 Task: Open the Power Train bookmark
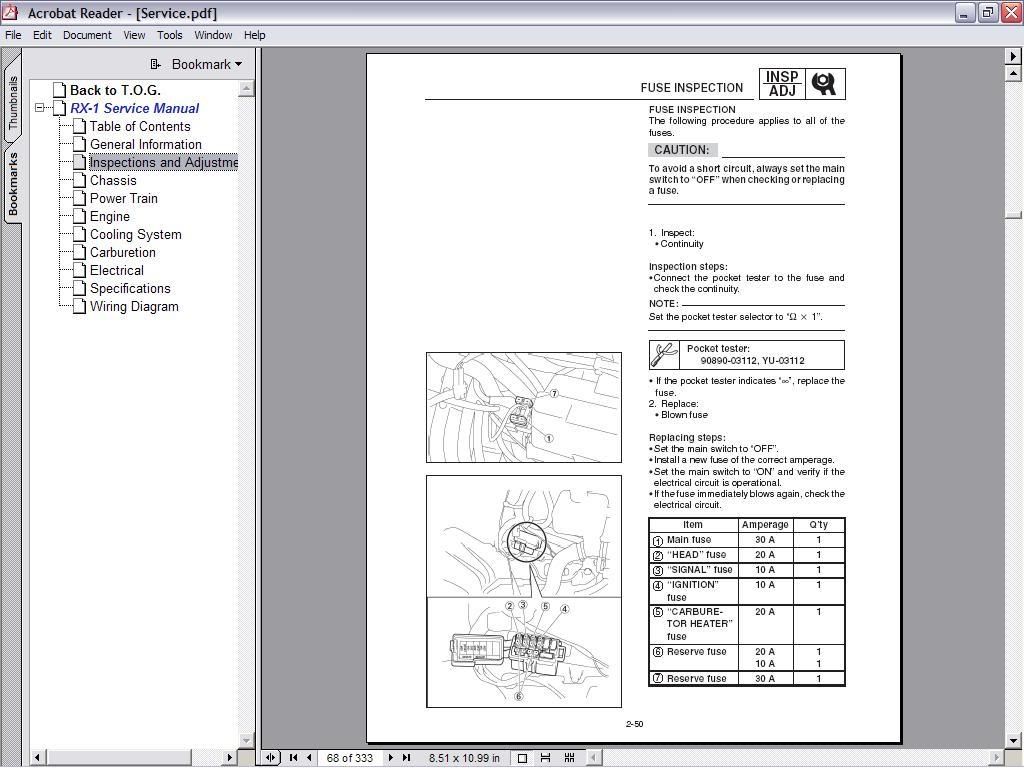point(123,199)
